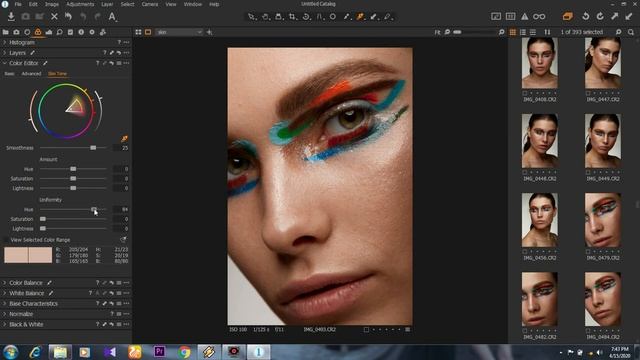Image resolution: width=640 pixels, height=360 pixels.
Task: Open the Capture tool tab camera icon
Action: click(16, 32)
